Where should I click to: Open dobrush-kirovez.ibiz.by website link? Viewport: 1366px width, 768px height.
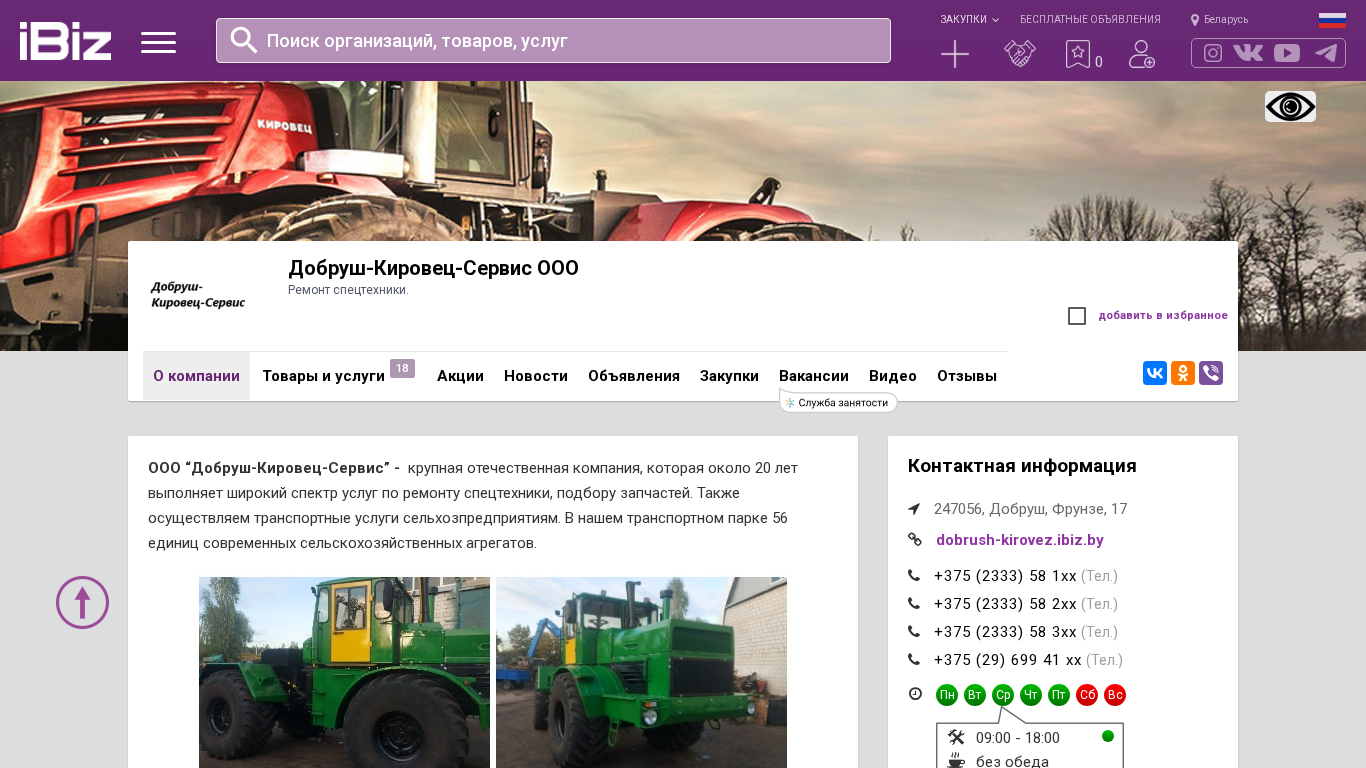(1020, 540)
